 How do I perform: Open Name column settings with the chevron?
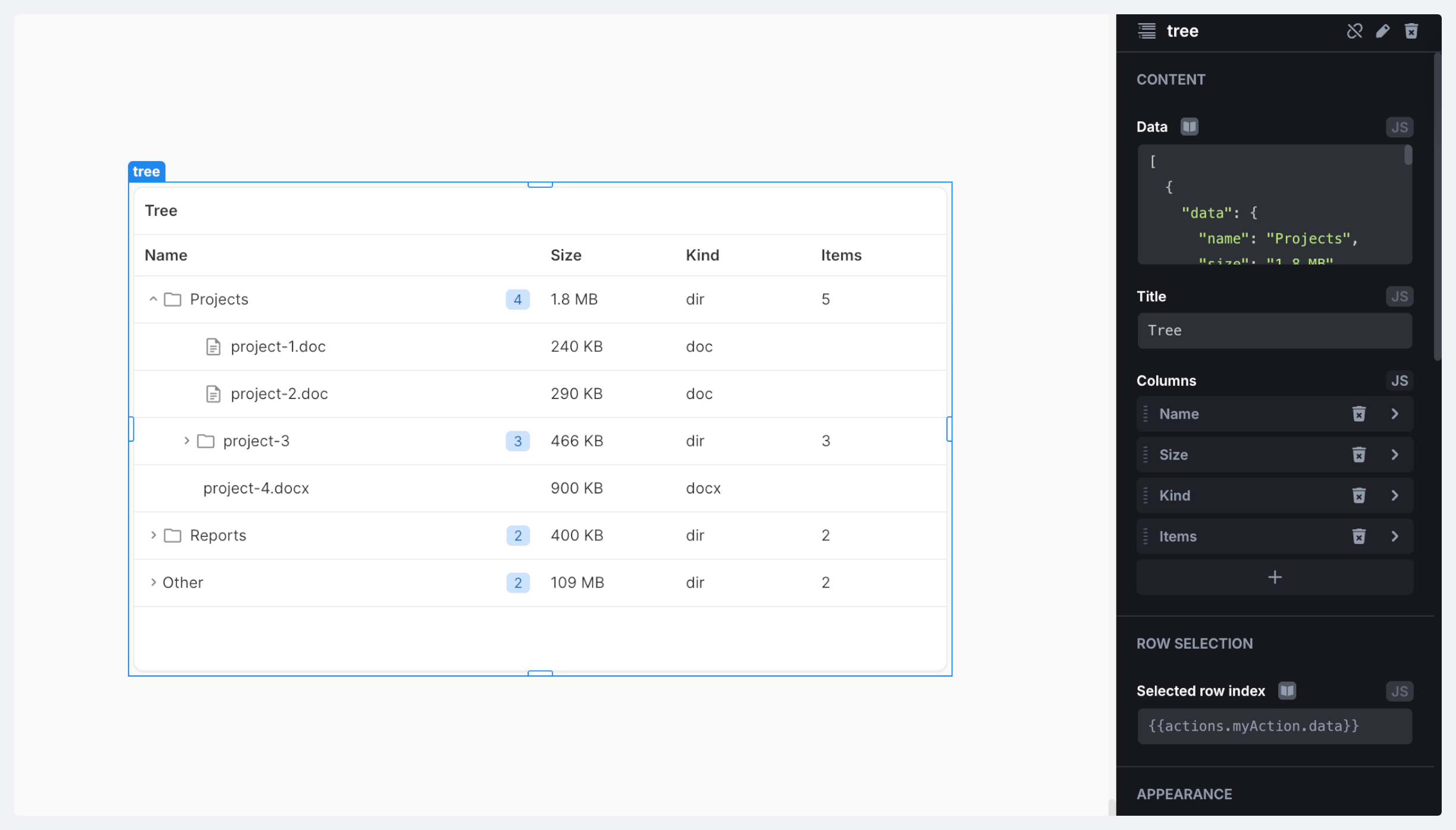1395,414
